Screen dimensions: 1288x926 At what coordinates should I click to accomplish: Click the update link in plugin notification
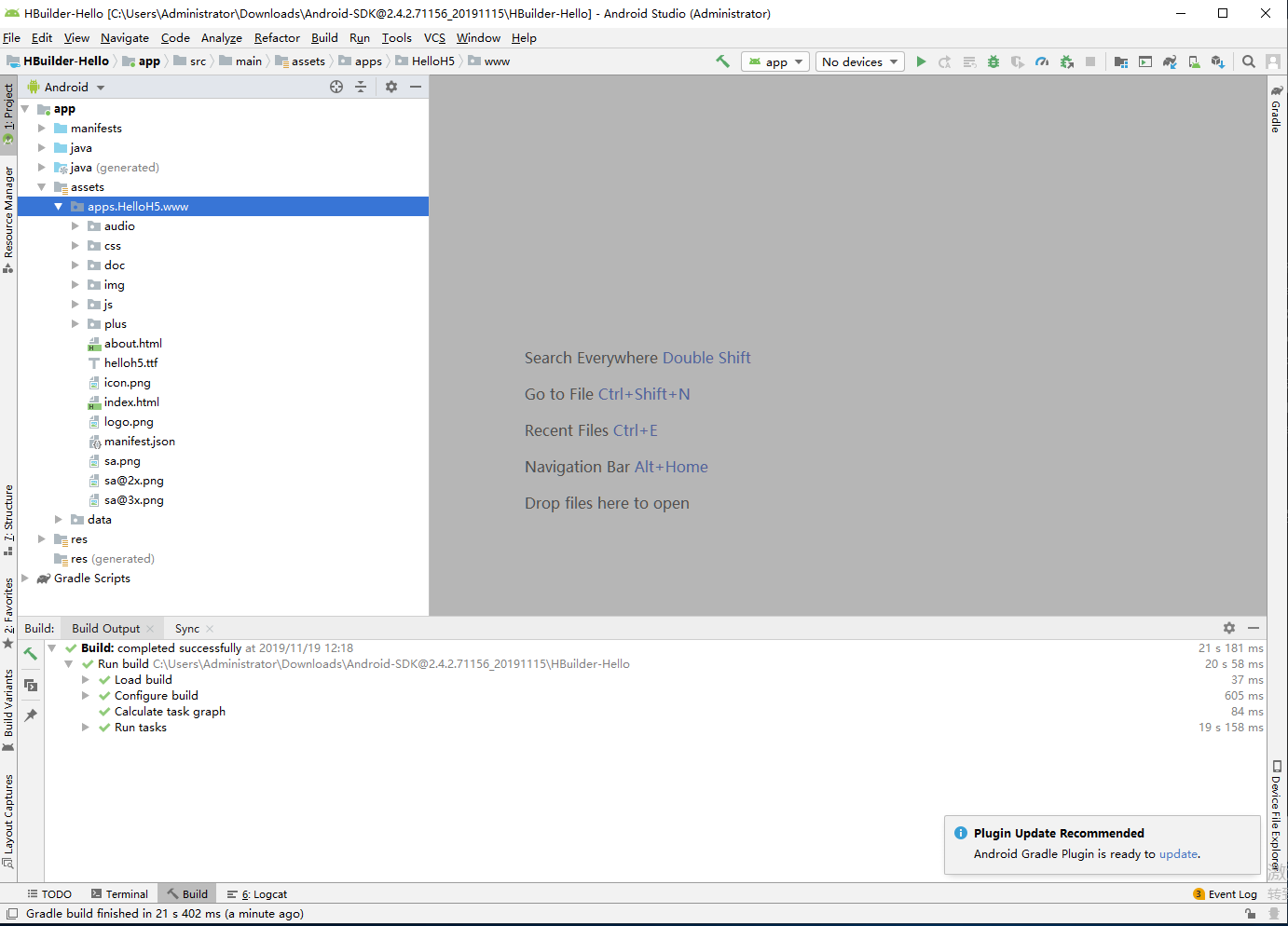tap(1178, 854)
